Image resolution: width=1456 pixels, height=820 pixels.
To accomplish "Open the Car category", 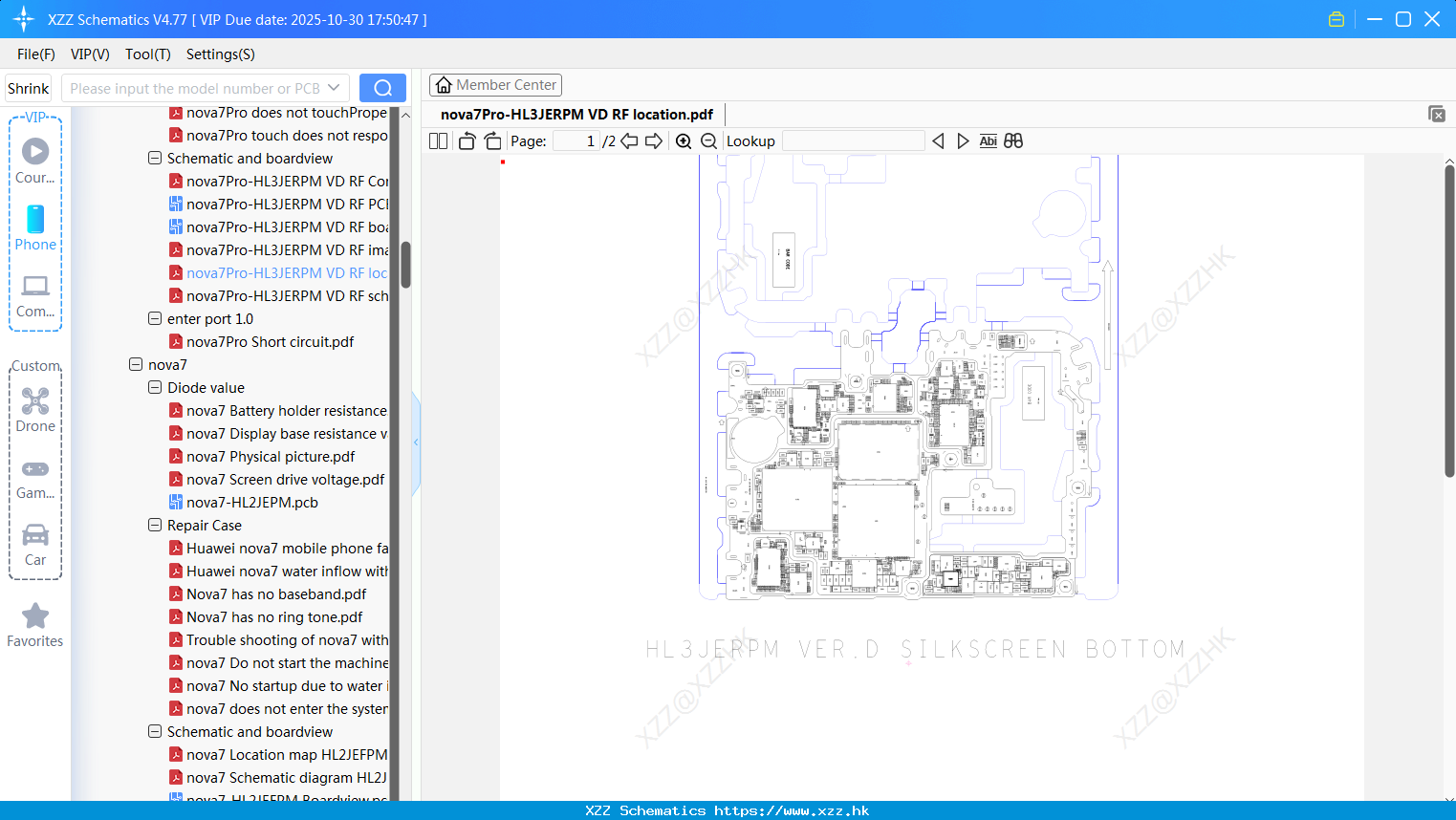I will (x=35, y=545).
